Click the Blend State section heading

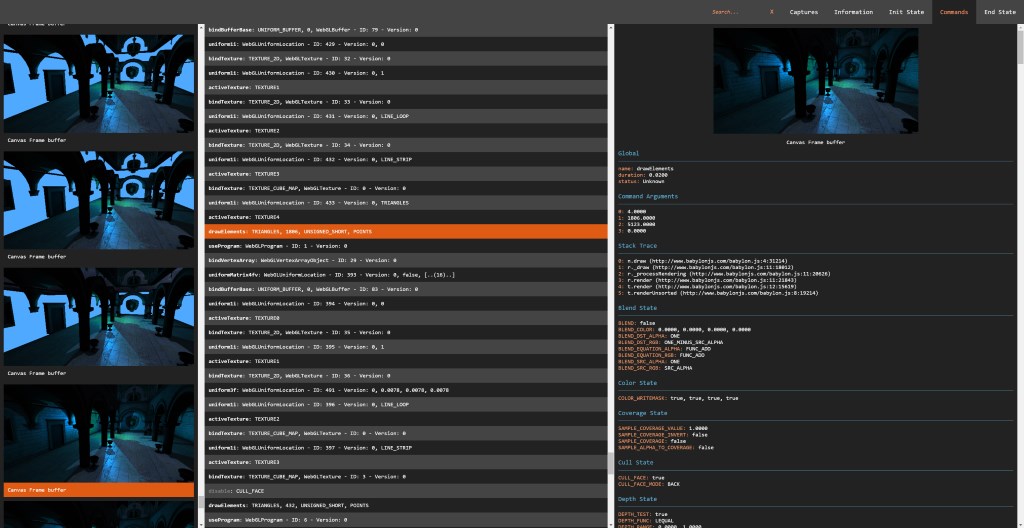pos(637,308)
